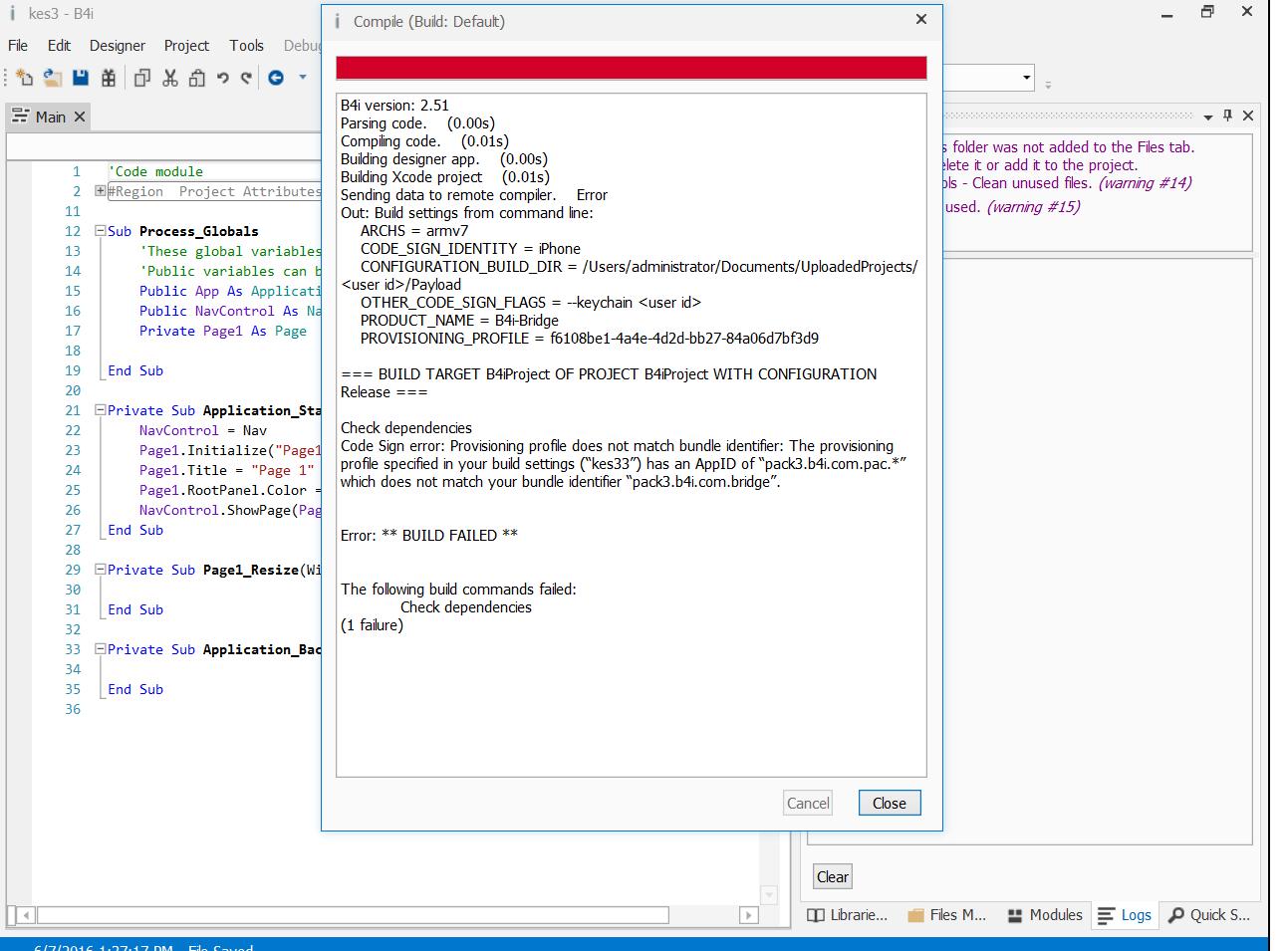Viewport: 1288px width, 951px height.
Task: Switch to the Modules tab
Action: coord(1045,915)
